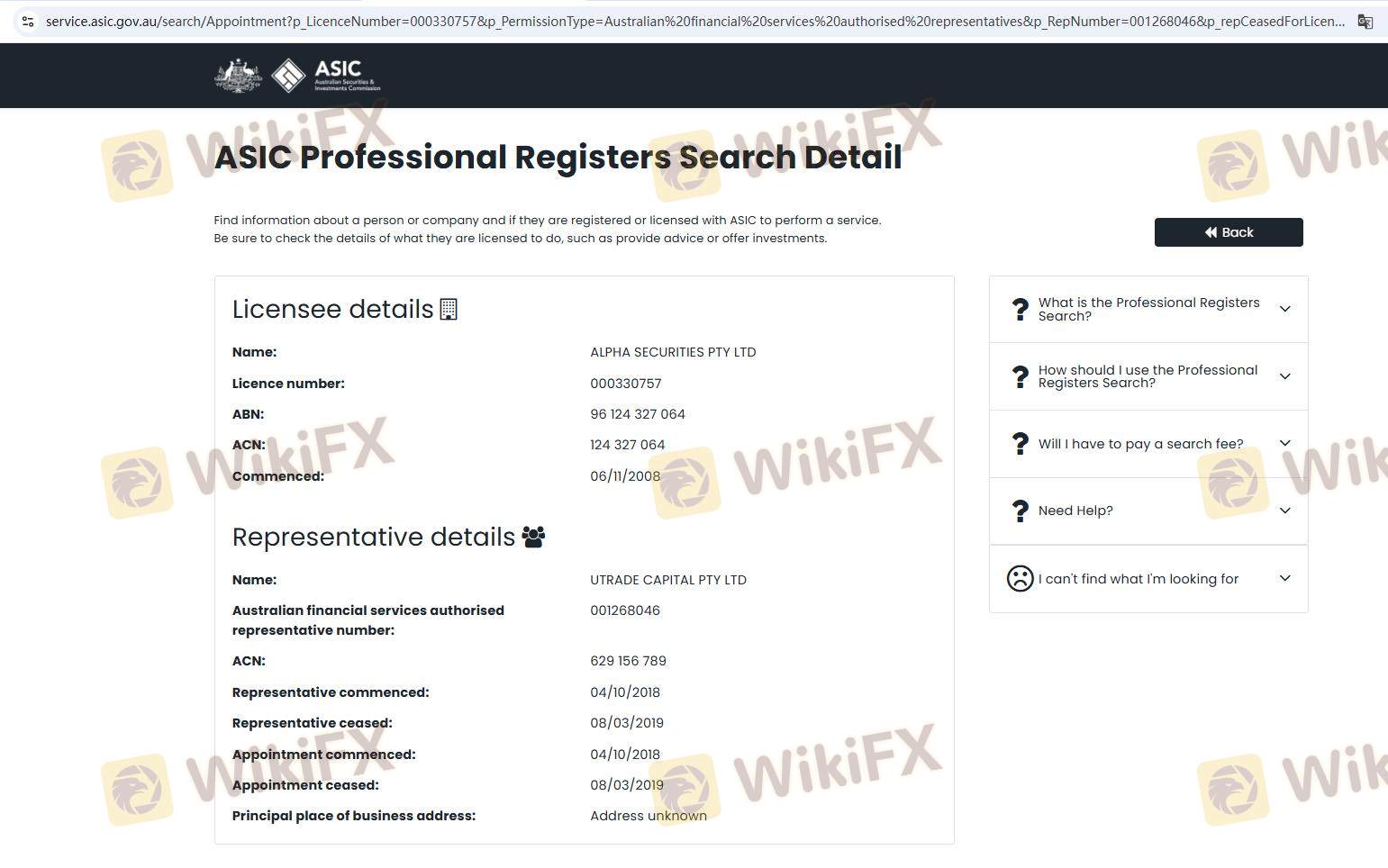Expand chevron for 'I can't find what I'm looking for'
Screen dimensions: 1388x868
pos(1284,578)
